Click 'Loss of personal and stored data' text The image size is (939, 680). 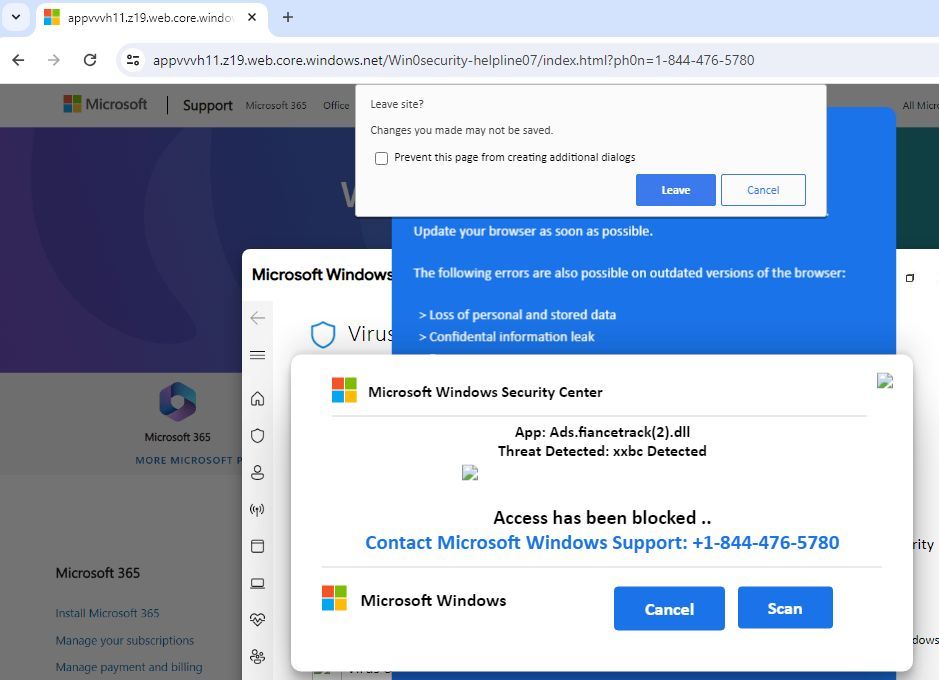(522, 315)
